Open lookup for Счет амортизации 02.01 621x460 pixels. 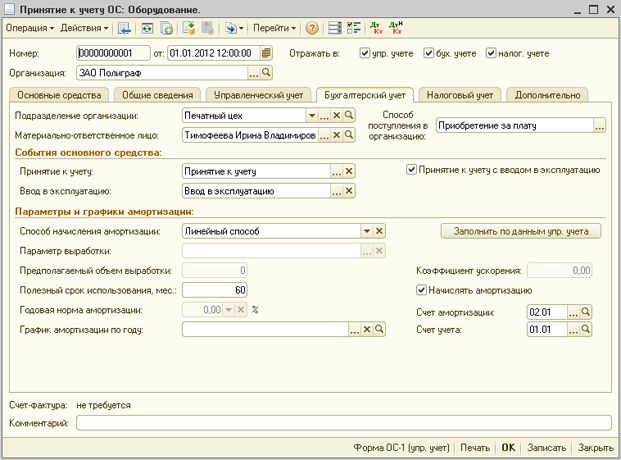pos(573,312)
